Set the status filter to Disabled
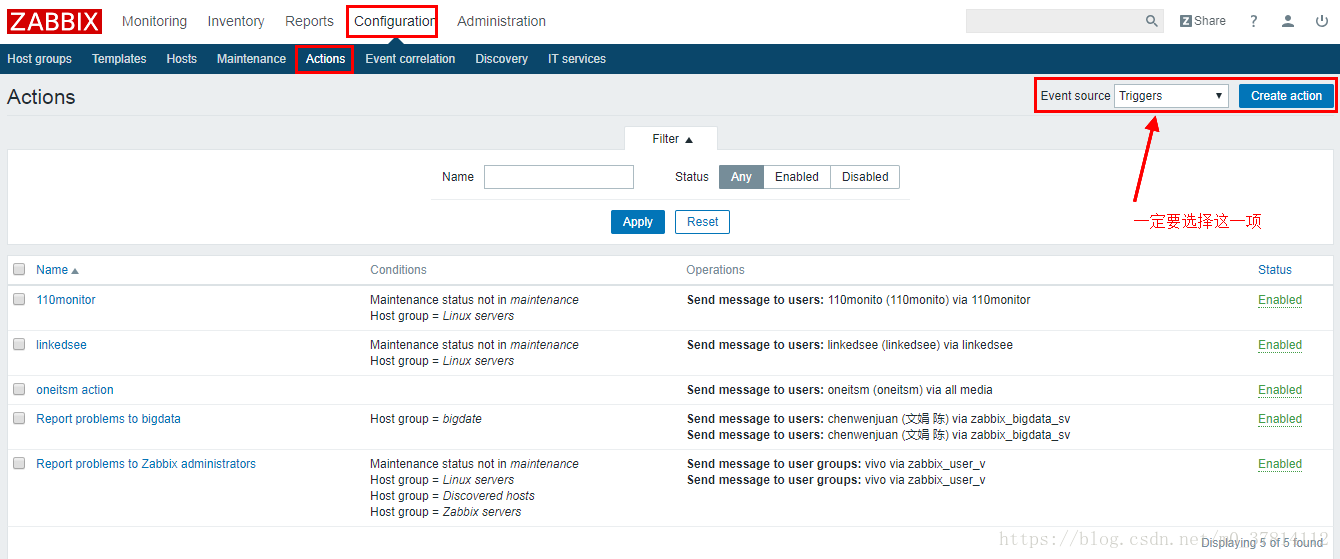This screenshot has height=559, width=1340. pyautogui.click(x=865, y=177)
